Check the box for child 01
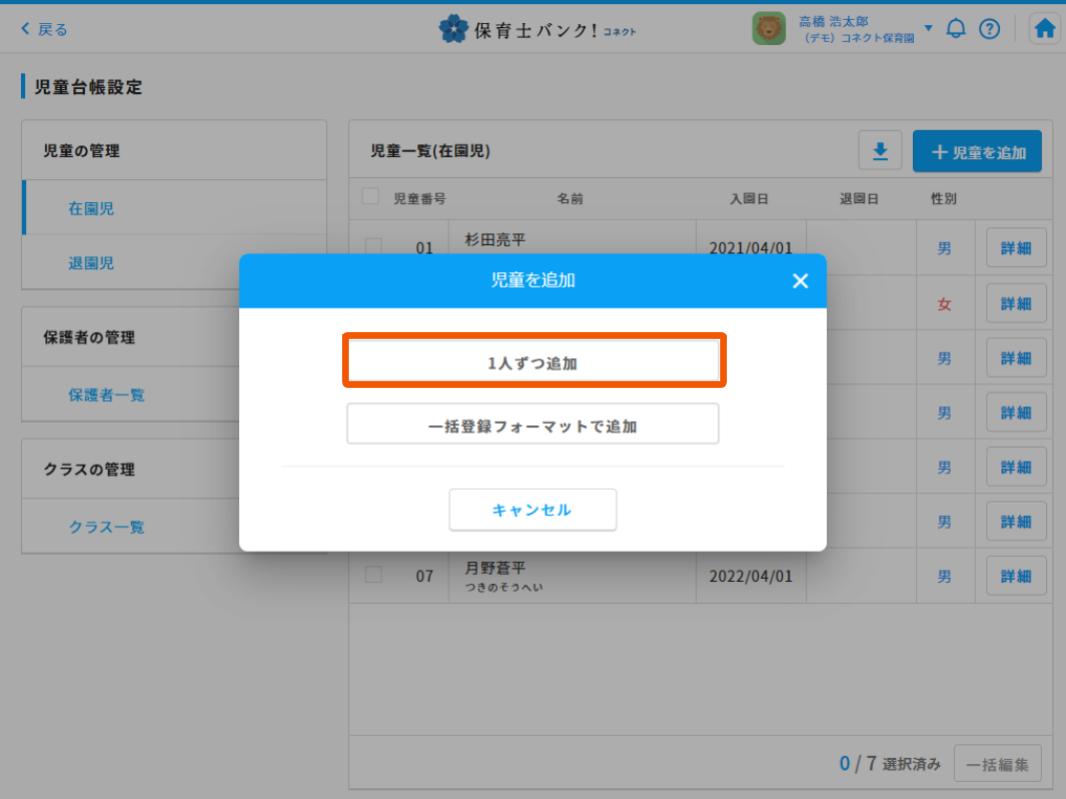The image size is (1066, 799). pos(373,246)
